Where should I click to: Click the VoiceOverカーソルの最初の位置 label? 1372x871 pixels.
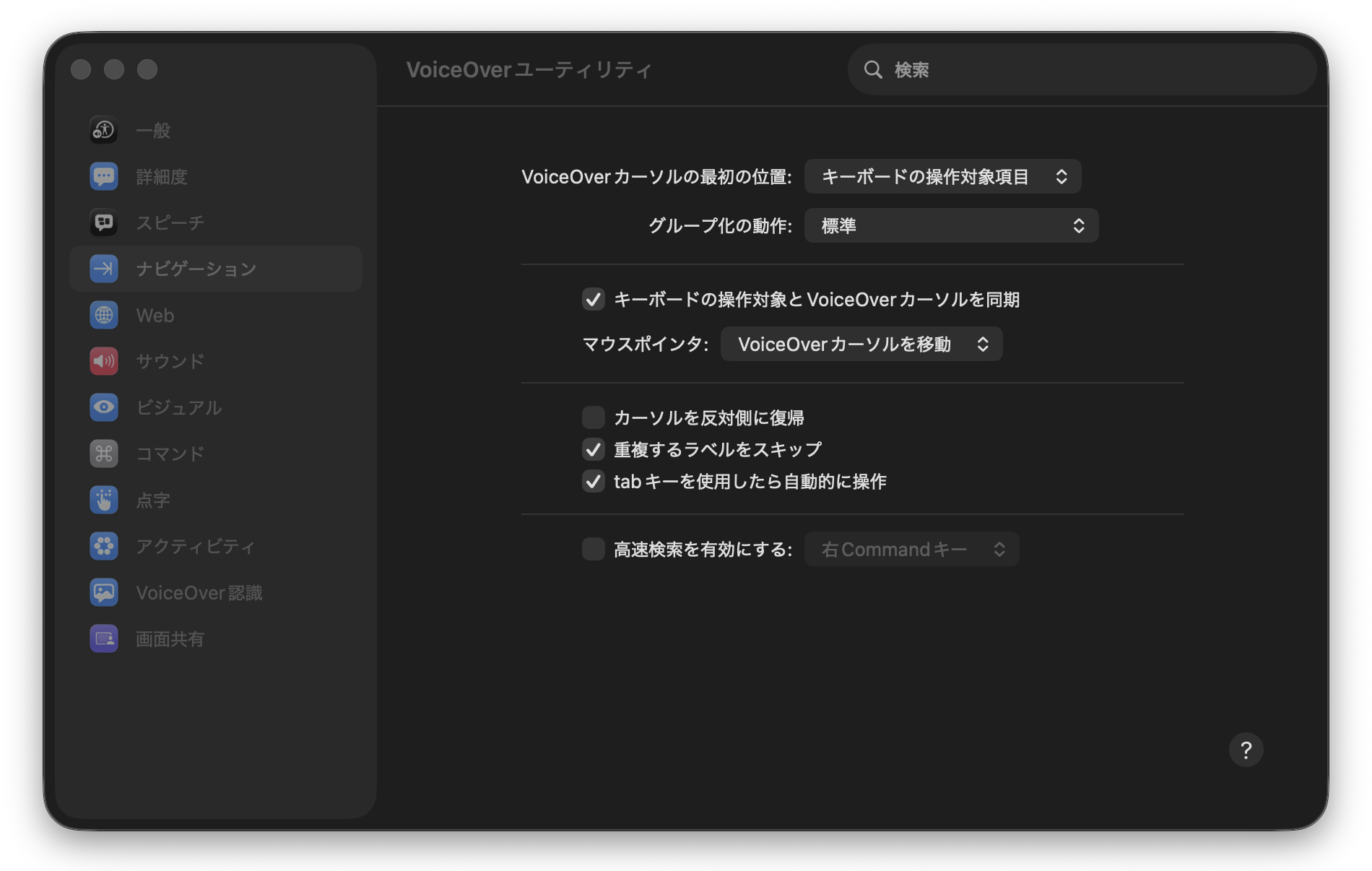pyautogui.click(x=656, y=176)
